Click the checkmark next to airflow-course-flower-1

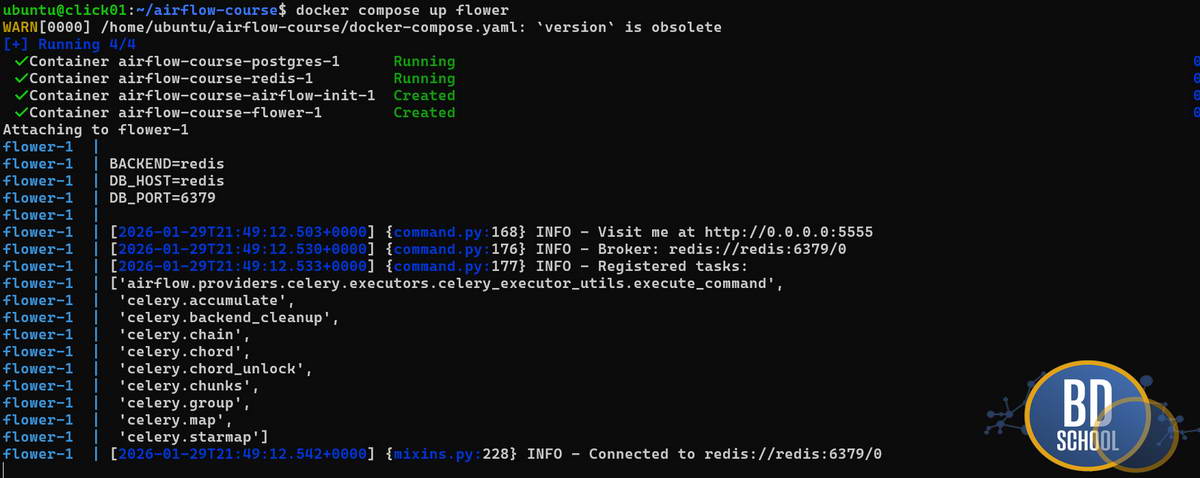(20, 113)
